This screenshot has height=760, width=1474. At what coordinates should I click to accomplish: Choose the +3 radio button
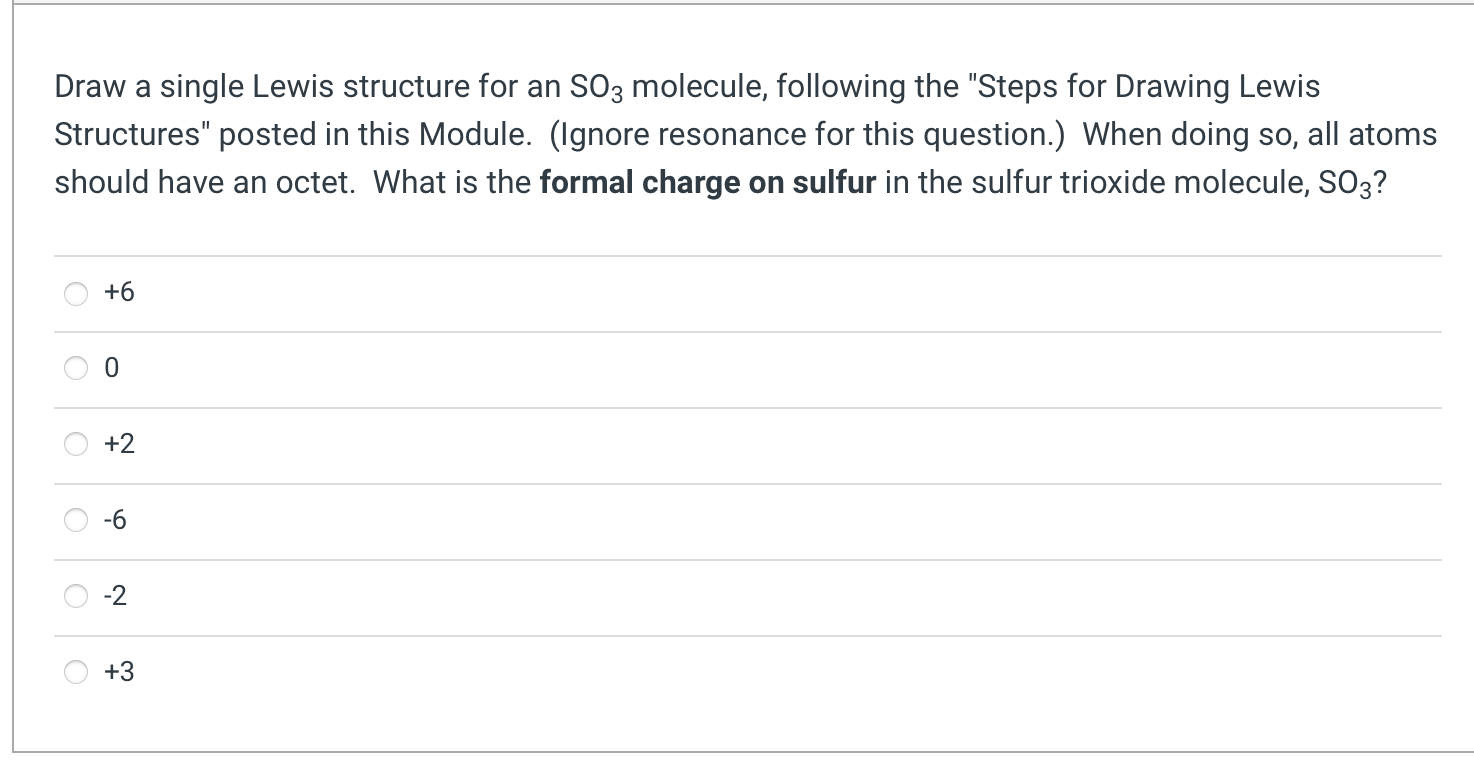(77, 672)
